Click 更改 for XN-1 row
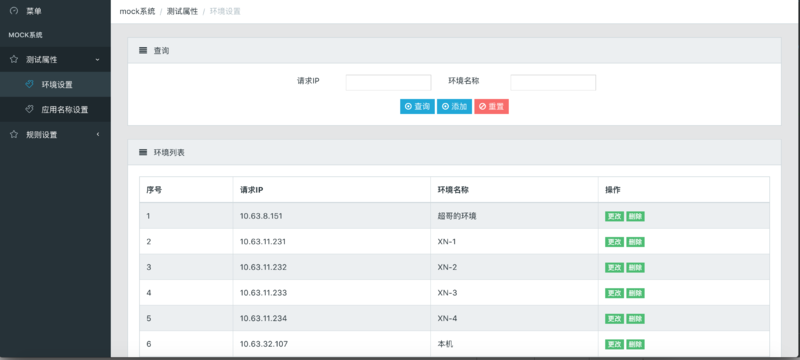The image size is (800, 360). pos(615,242)
